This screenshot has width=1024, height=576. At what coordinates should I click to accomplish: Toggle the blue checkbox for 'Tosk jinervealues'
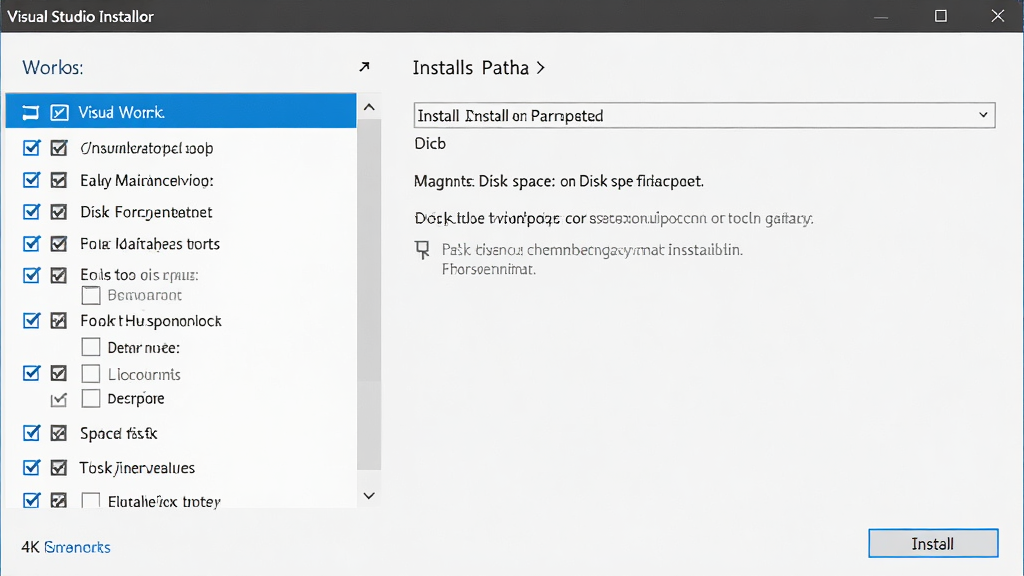[31, 468]
